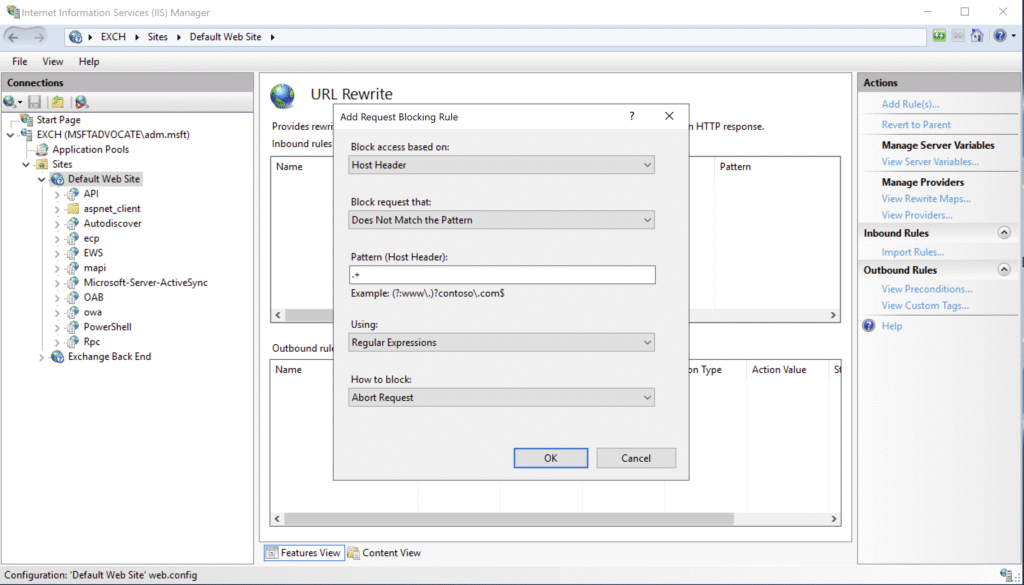Open the View menu

[x=52, y=62]
